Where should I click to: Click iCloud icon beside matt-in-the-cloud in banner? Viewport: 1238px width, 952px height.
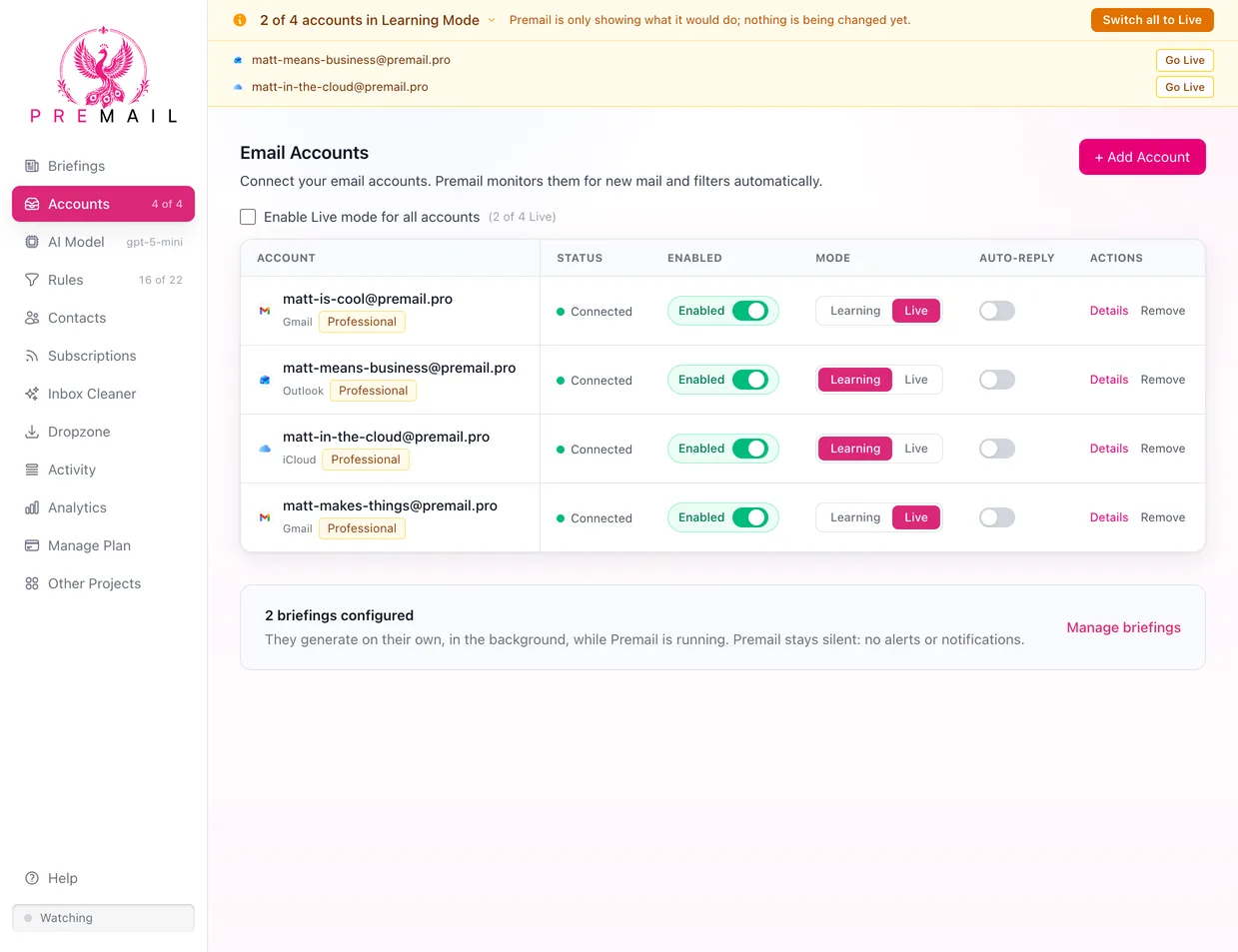(x=238, y=87)
